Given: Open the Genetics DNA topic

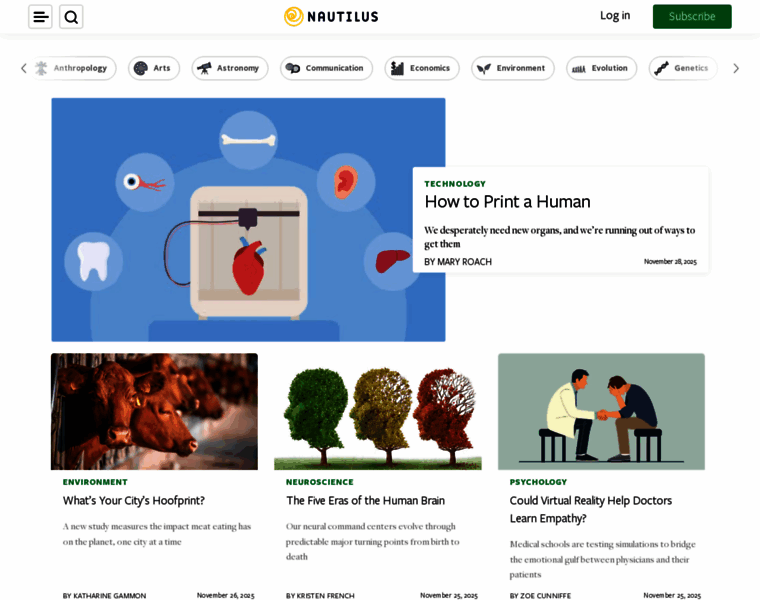Looking at the screenshot, I should point(683,68).
